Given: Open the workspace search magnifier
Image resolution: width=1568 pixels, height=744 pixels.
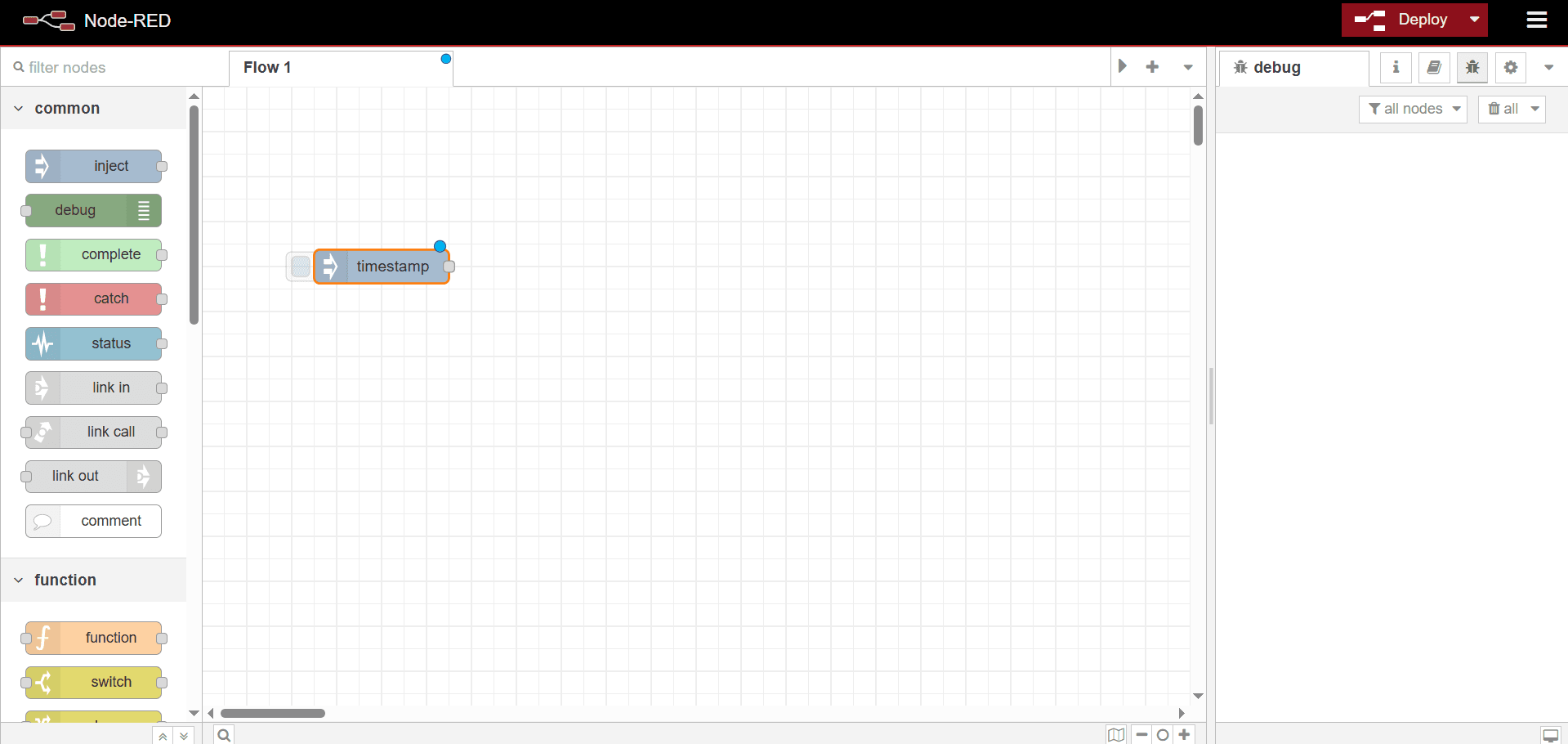Looking at the screenshot, I should [x=224, y=734].
